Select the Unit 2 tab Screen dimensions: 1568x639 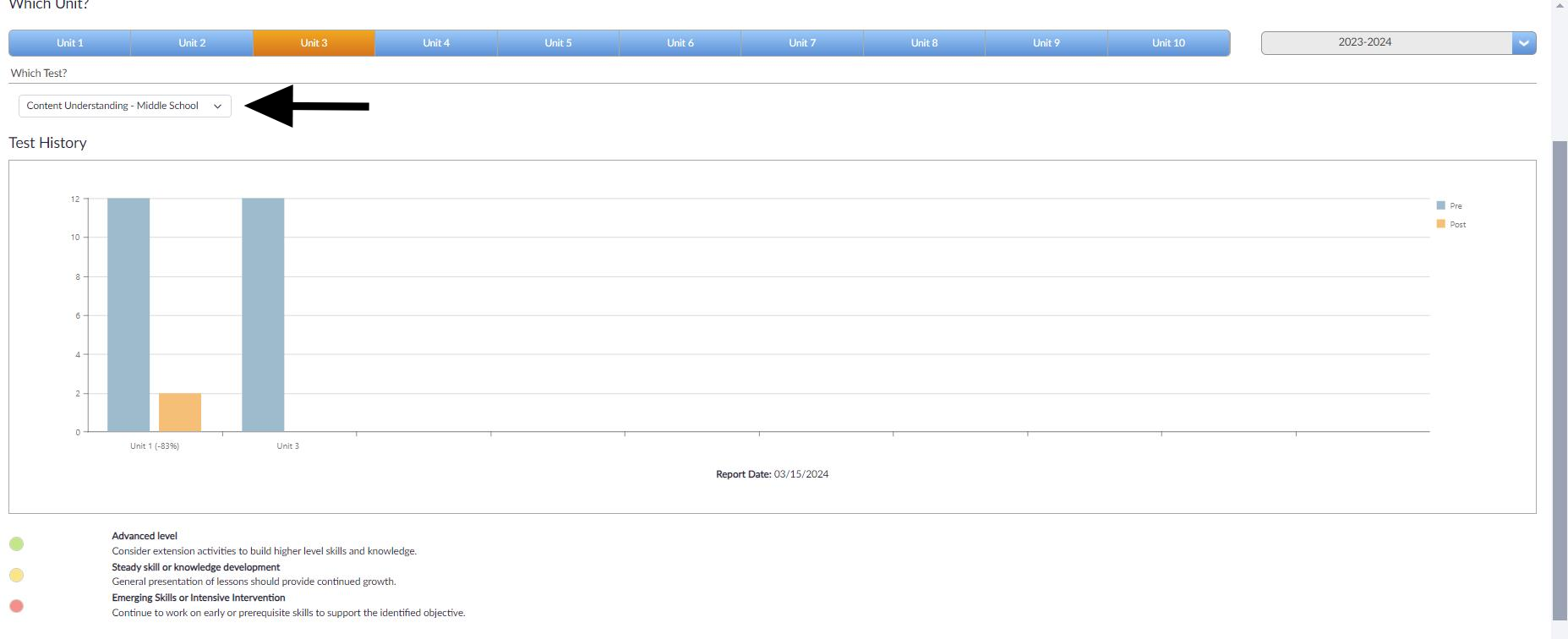[x=192, y=43]
